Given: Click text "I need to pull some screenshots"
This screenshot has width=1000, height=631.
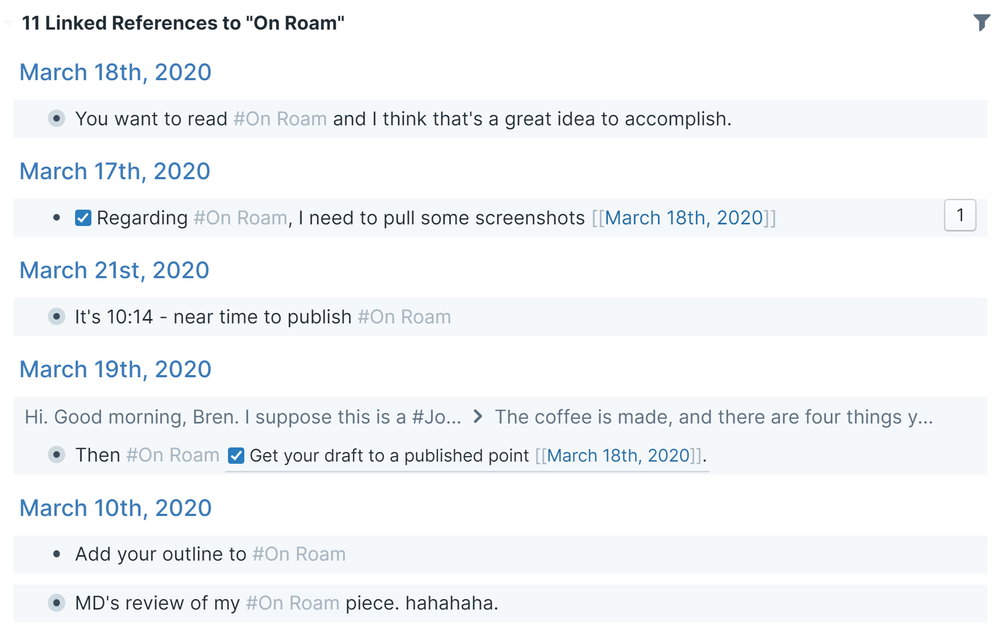Looking at the screenshot, I should [x=441, y=218].
